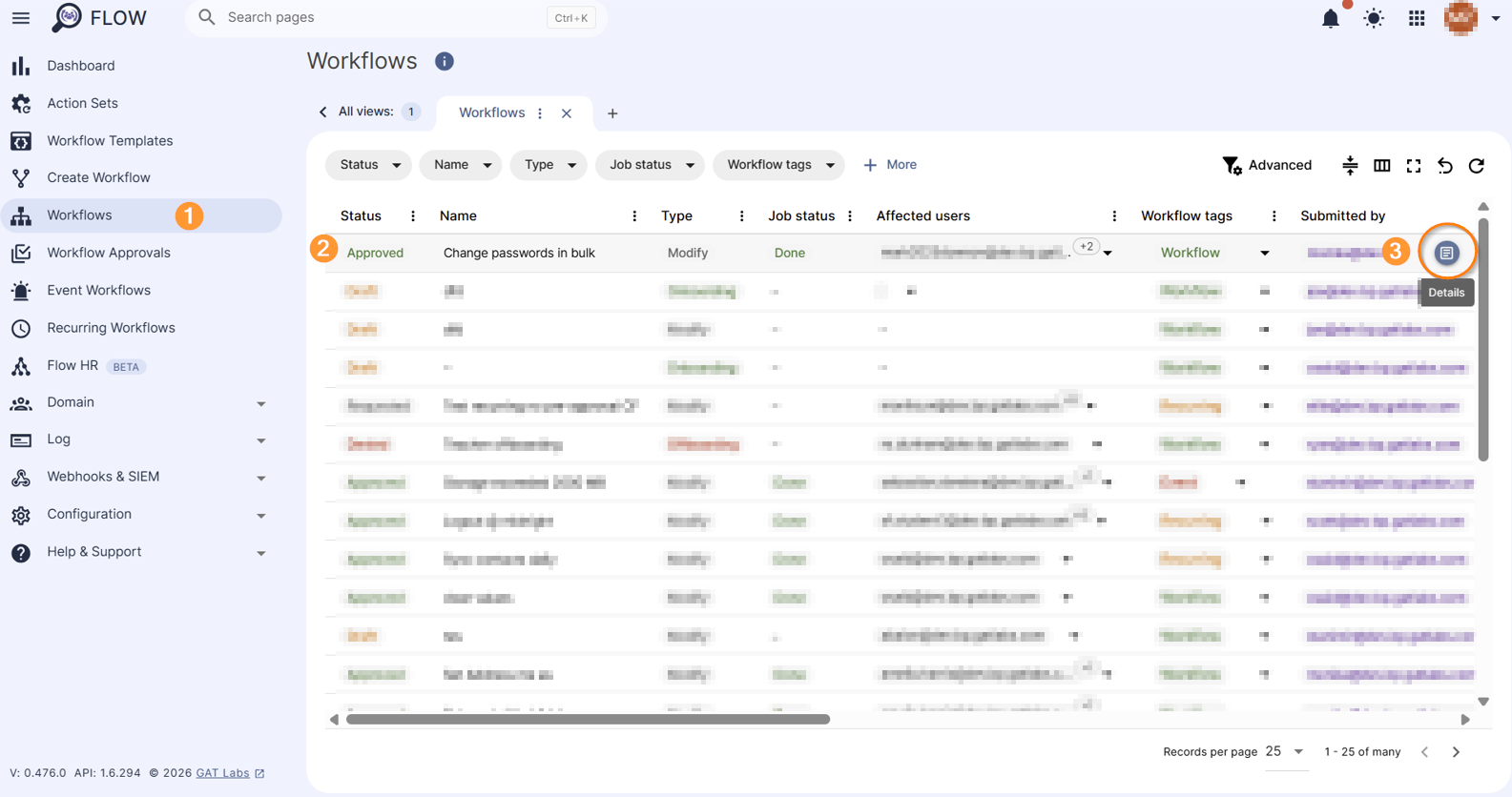The image size is (1512, 797).
Task: Toggle fullscreen table view
Action: point(1414,166)
